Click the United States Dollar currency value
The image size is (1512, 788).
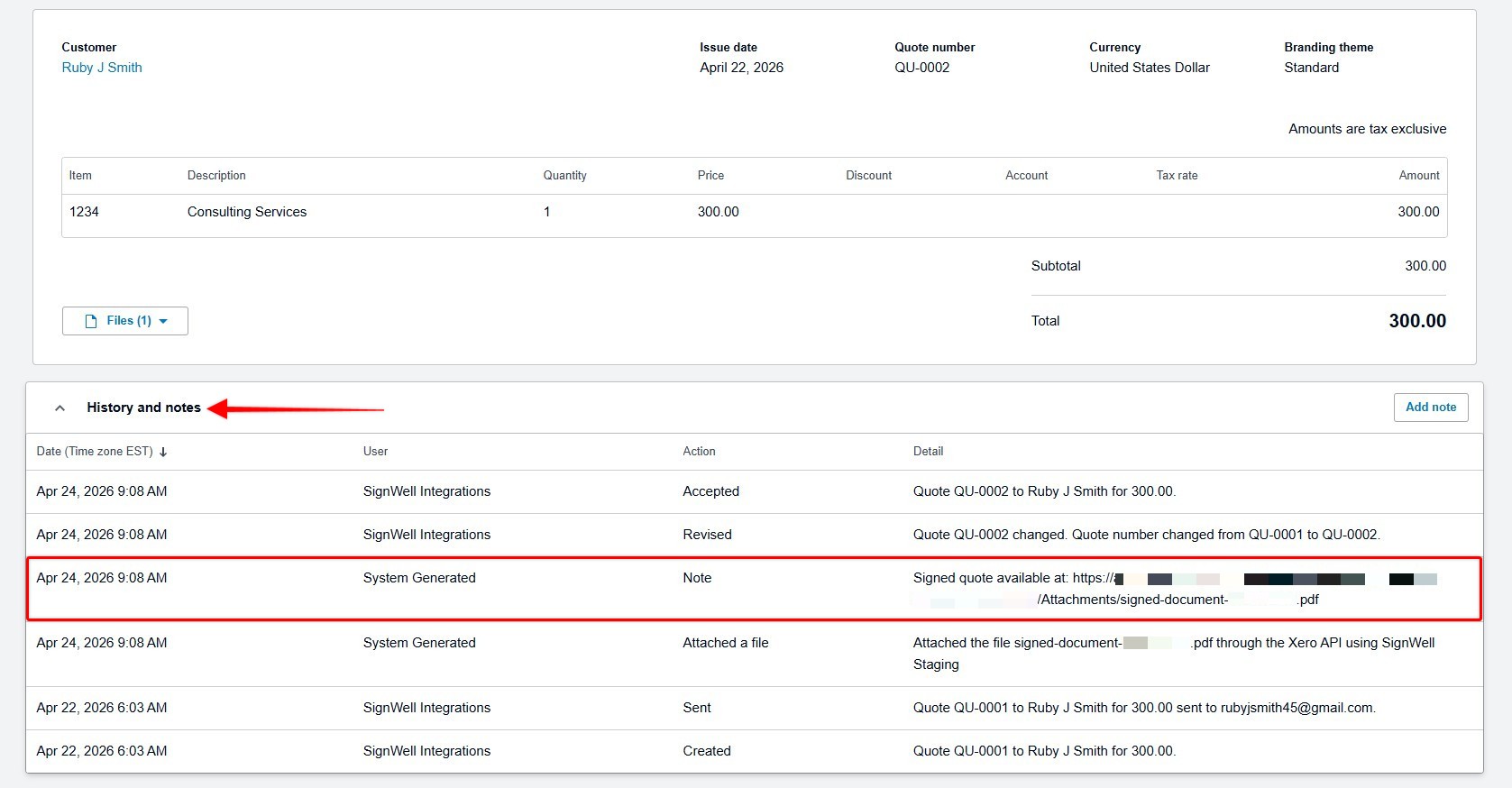click(1150, 68)
